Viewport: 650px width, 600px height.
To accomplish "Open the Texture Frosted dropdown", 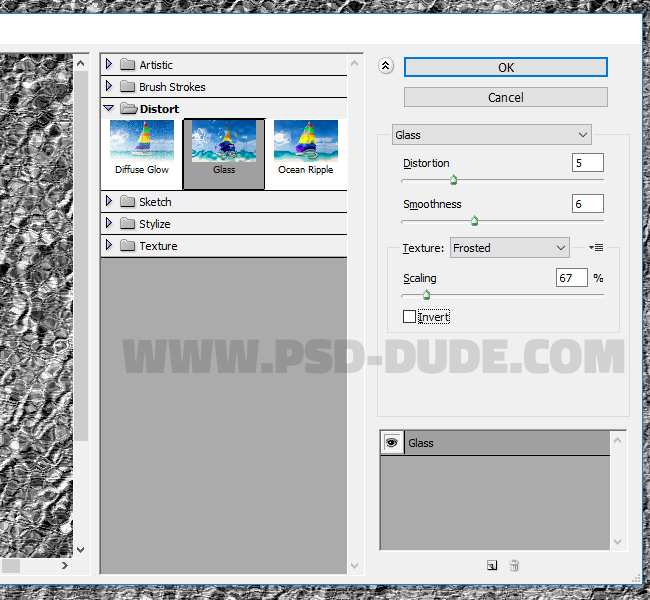I will click(509, 248).
